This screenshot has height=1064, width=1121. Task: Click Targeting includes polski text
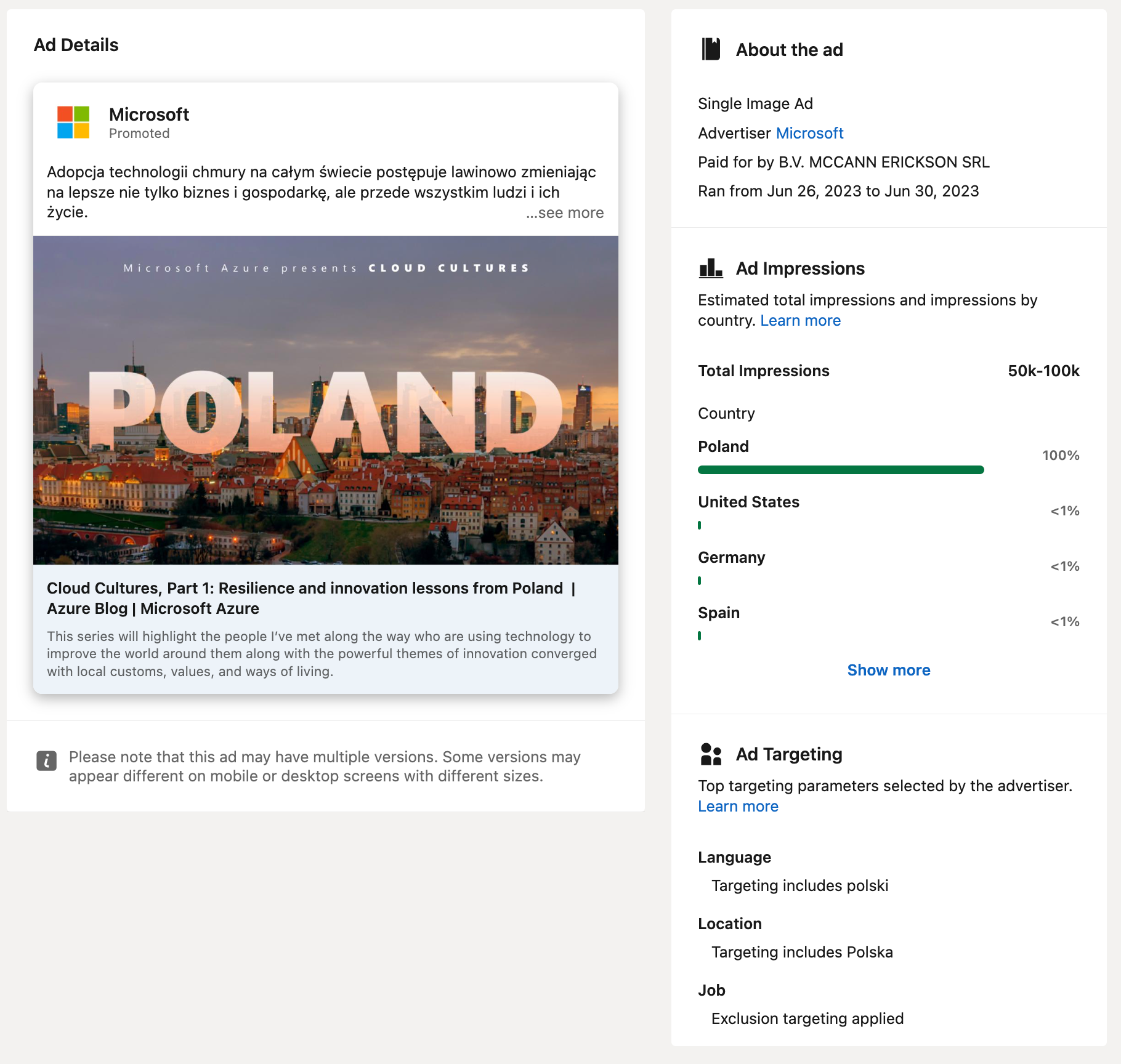pos(799,886)
